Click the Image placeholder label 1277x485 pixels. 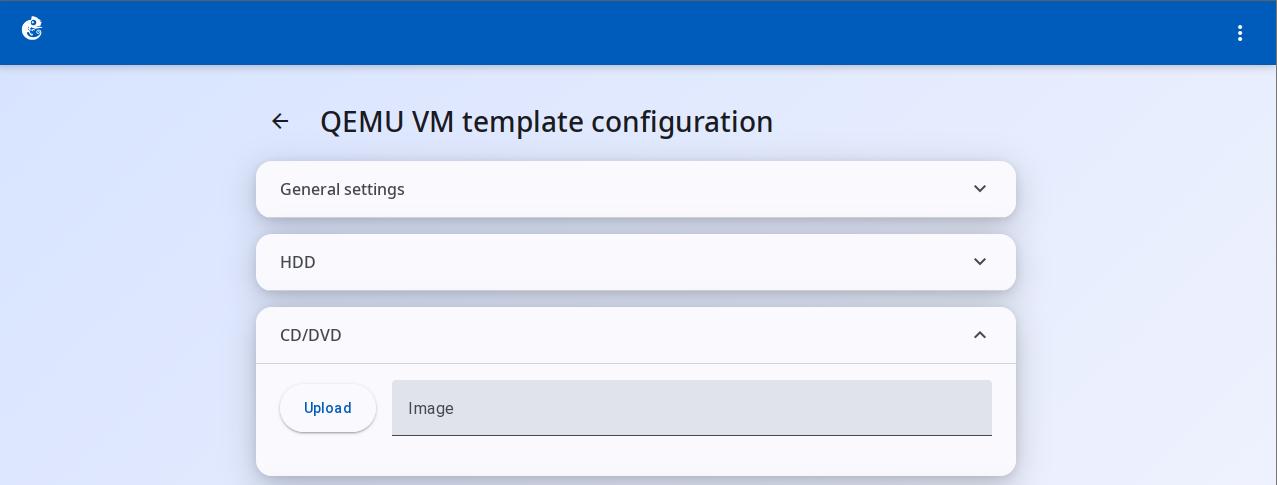pos(431,408)
